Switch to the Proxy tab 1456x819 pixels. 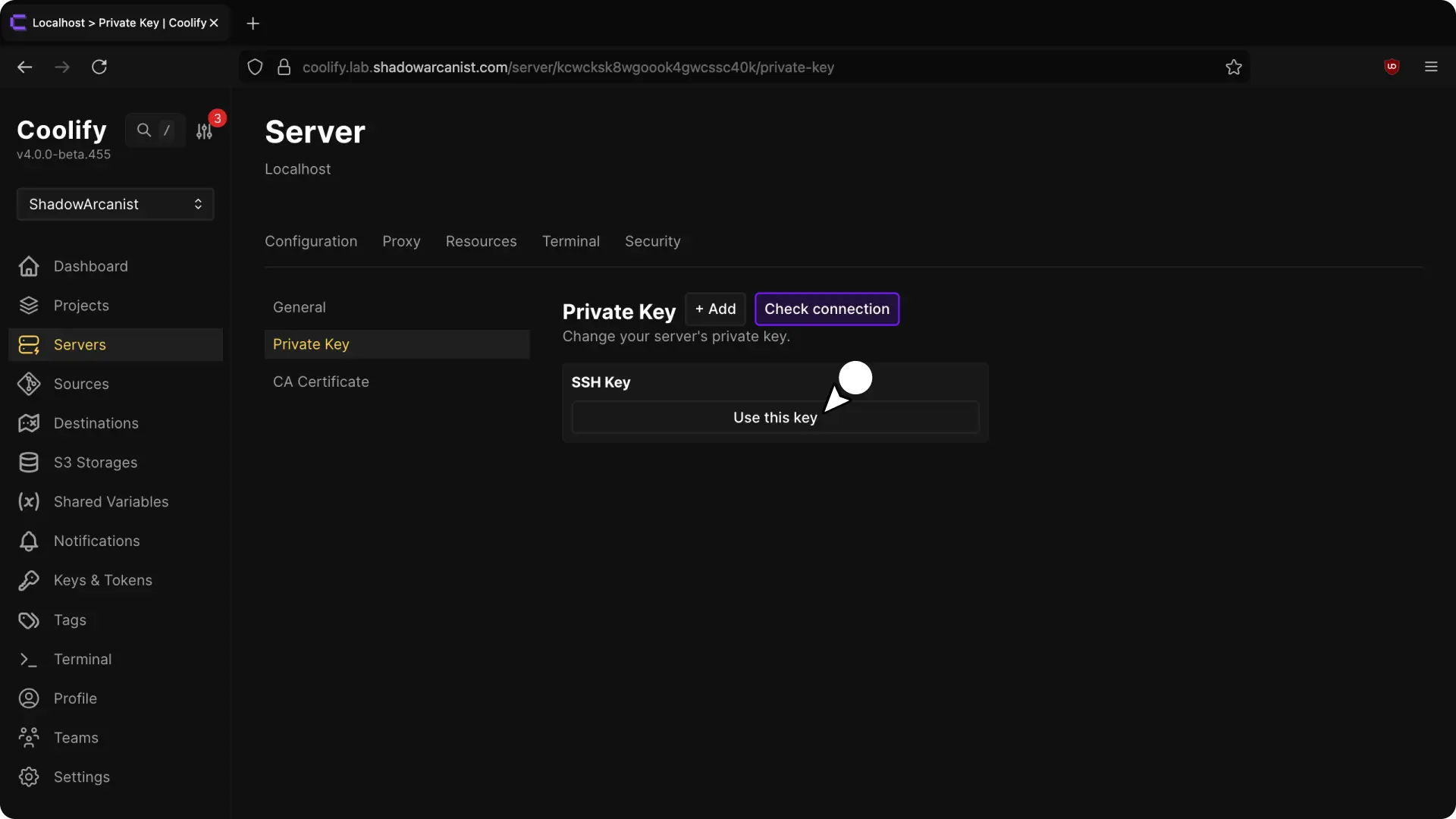tap(401, 241)
